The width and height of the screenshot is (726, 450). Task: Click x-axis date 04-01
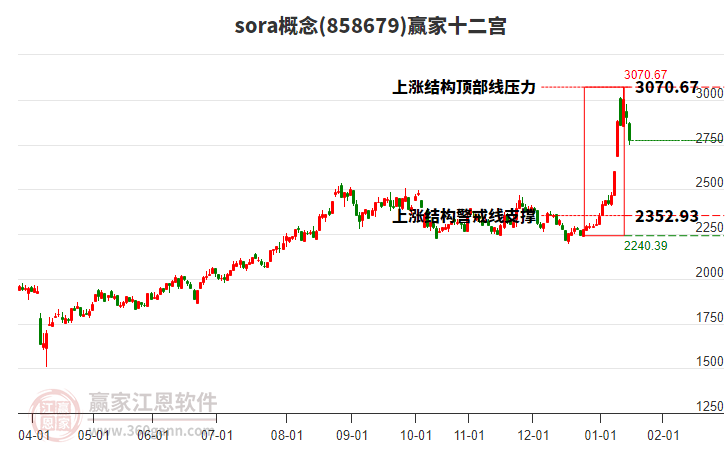[34, 436]
